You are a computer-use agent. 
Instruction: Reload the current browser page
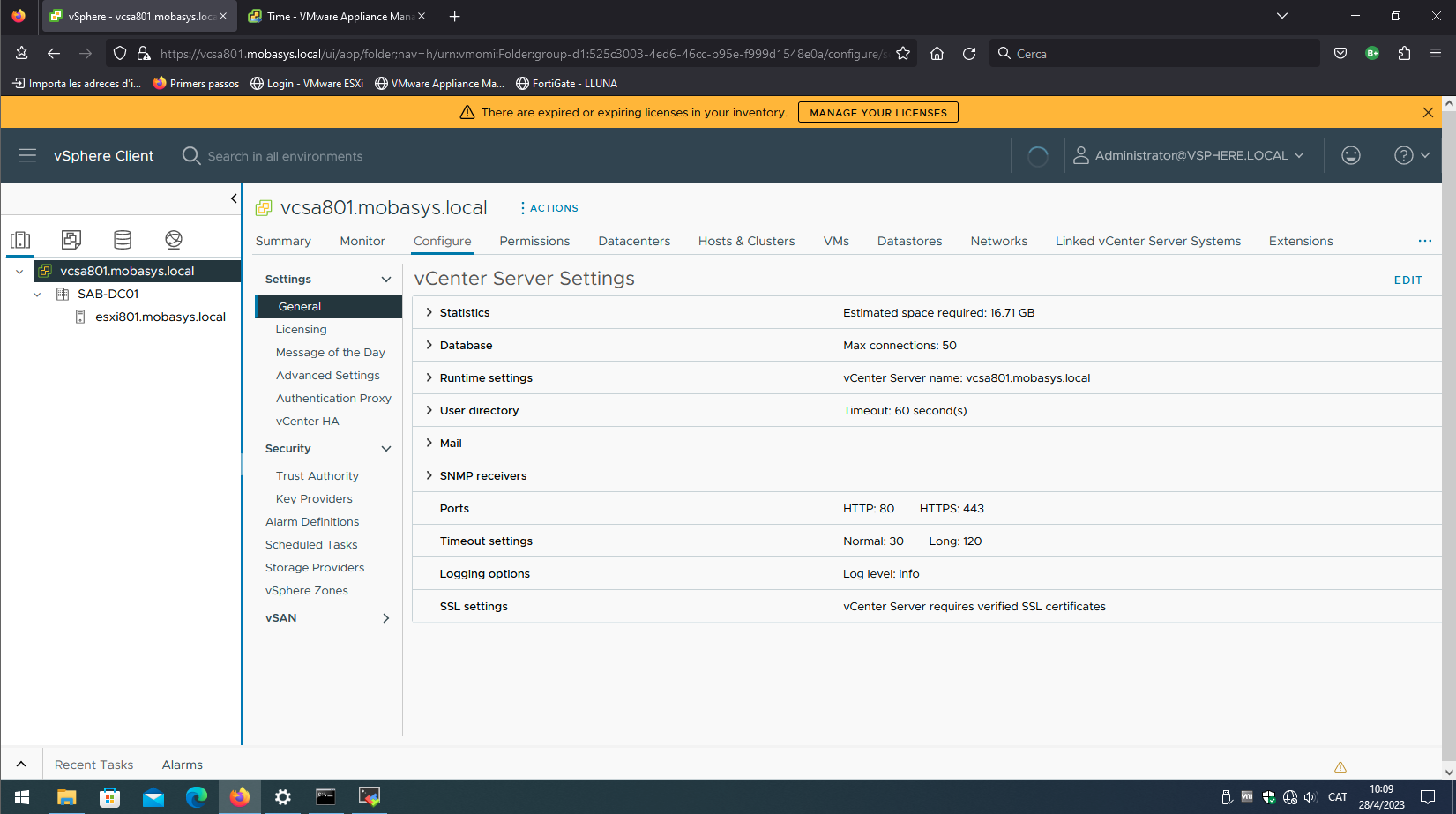969,54
